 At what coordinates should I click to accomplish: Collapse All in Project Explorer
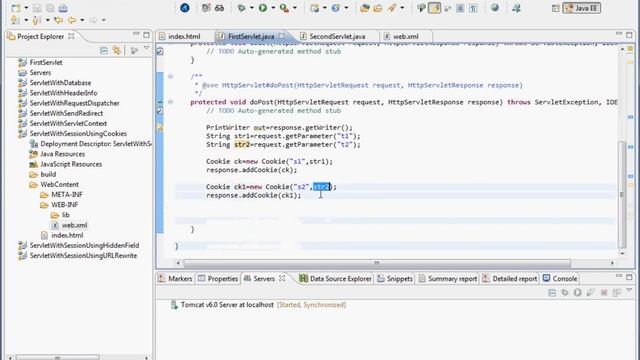104,50
